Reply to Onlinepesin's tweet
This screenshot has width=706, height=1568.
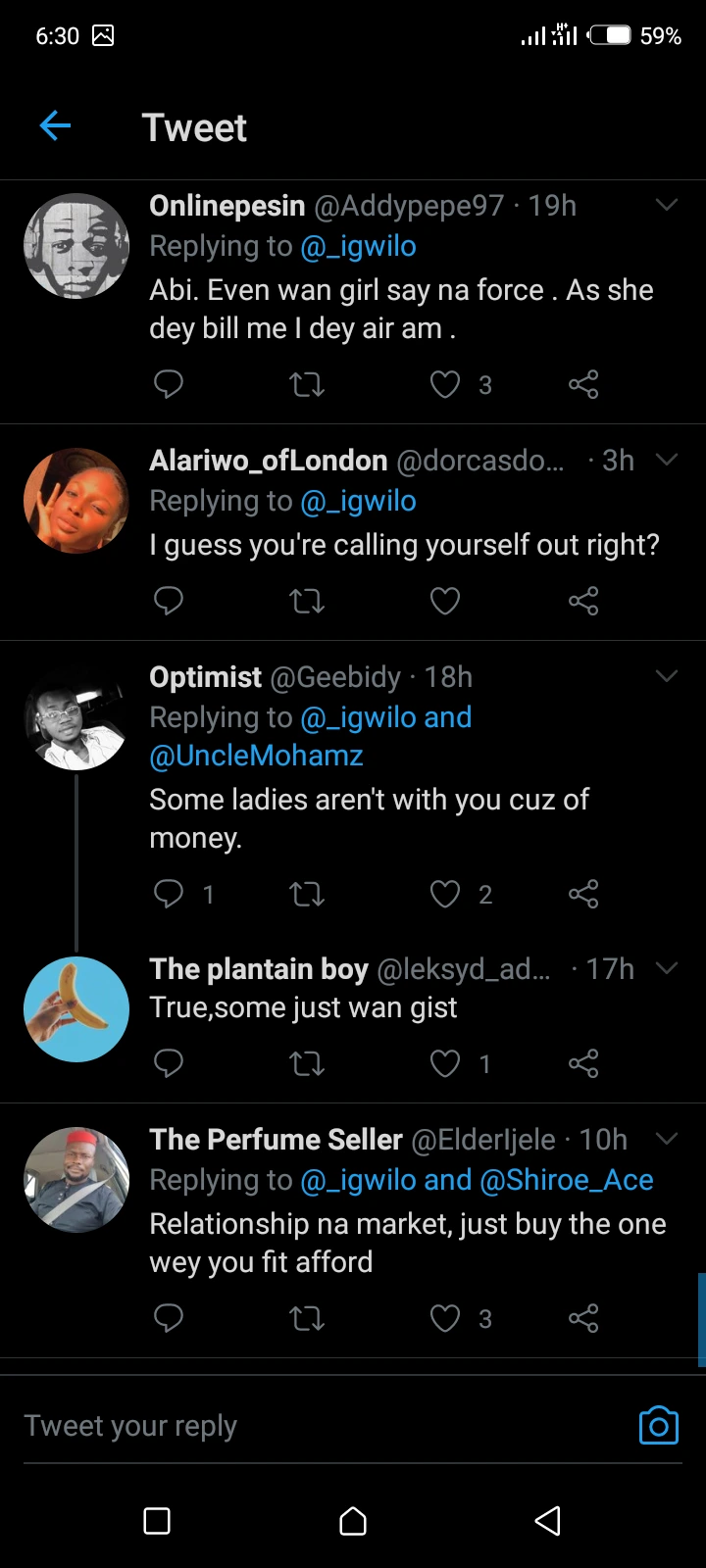169,384
